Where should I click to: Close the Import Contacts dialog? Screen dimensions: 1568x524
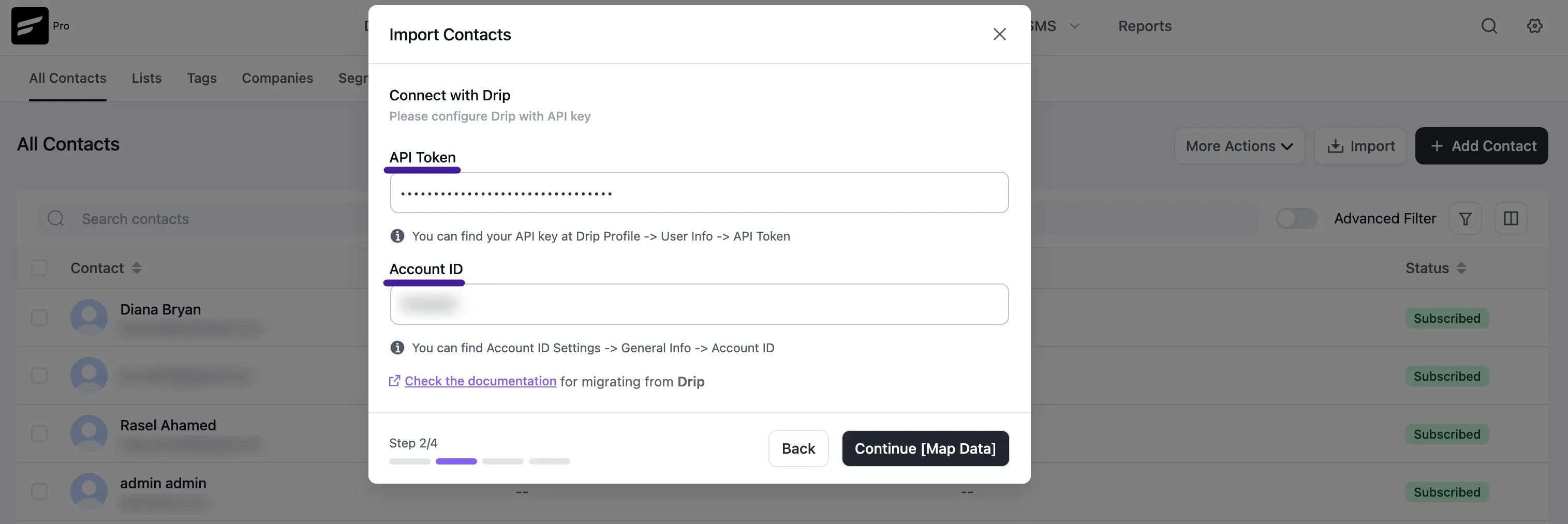click(x=999, y=34)
